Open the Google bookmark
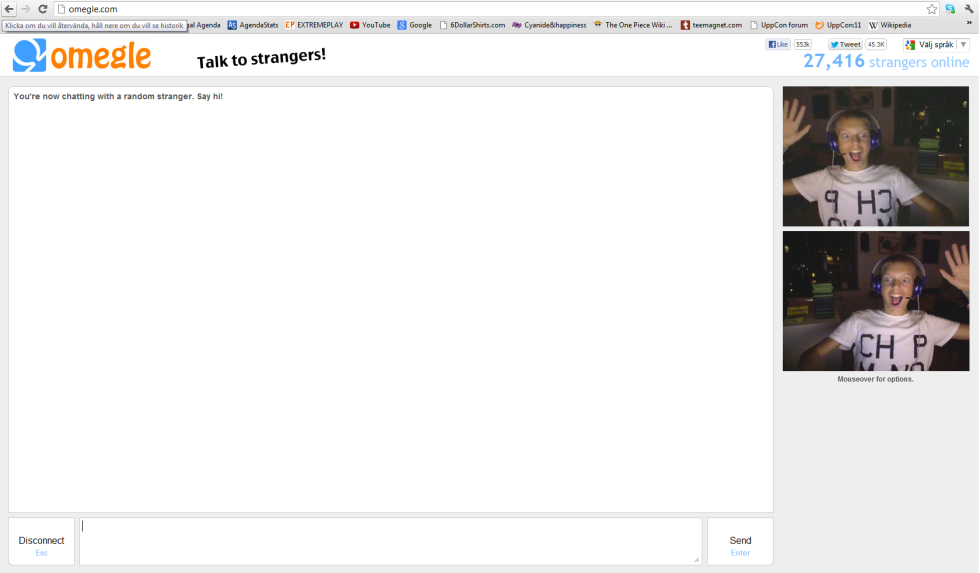This screenshot has width=980, height=573. point(414,25)
